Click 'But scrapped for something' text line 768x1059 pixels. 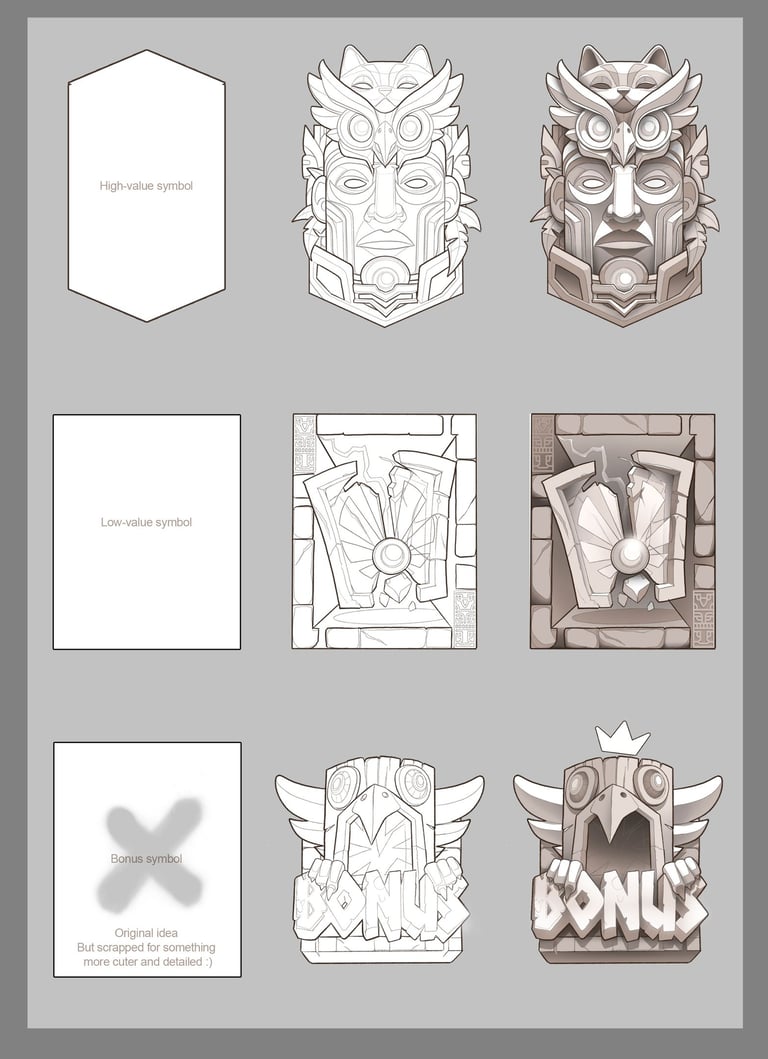(146, 947)
